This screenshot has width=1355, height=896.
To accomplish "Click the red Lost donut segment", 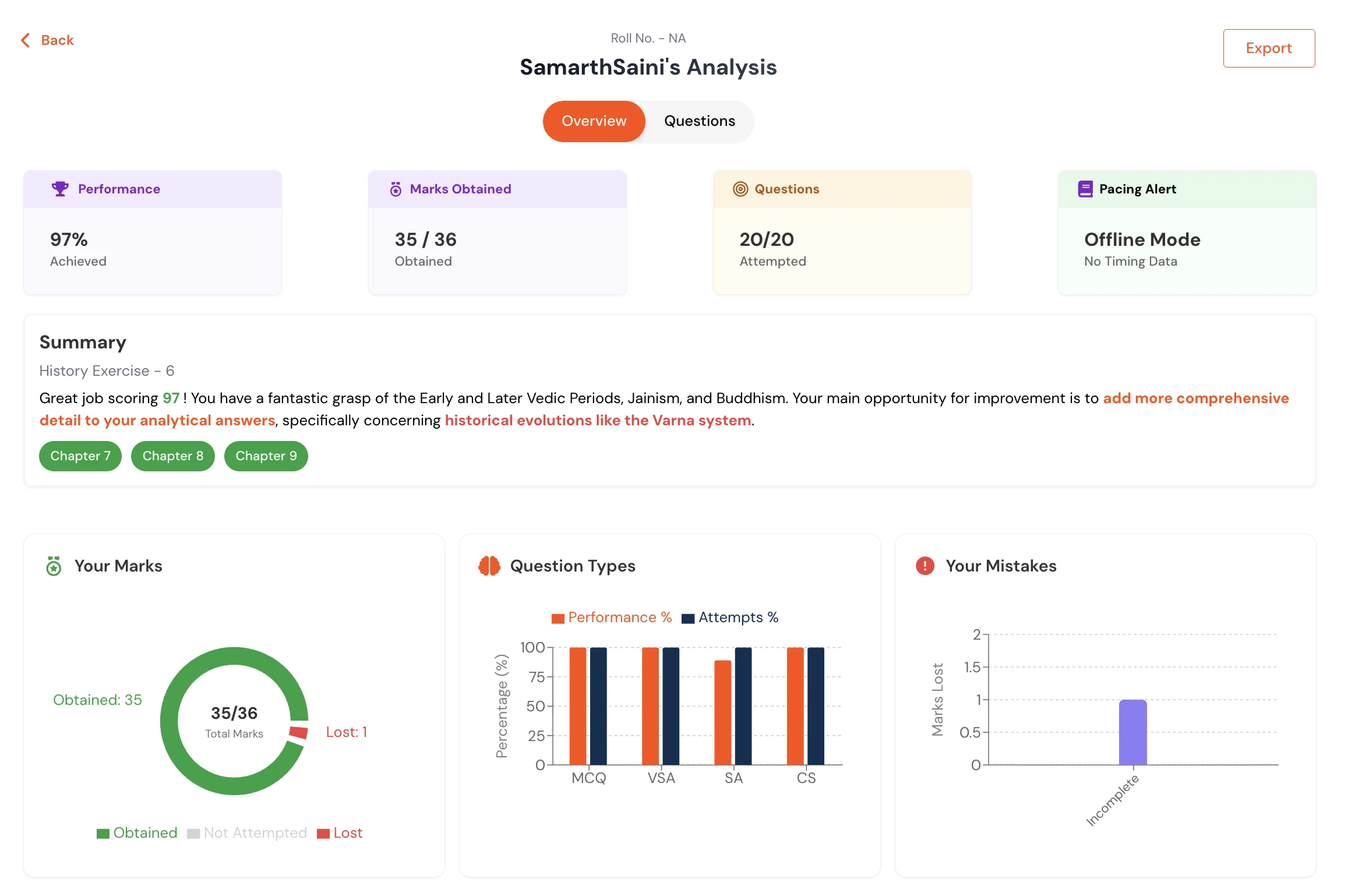I will pyautogui.click(x=298, y=732).
